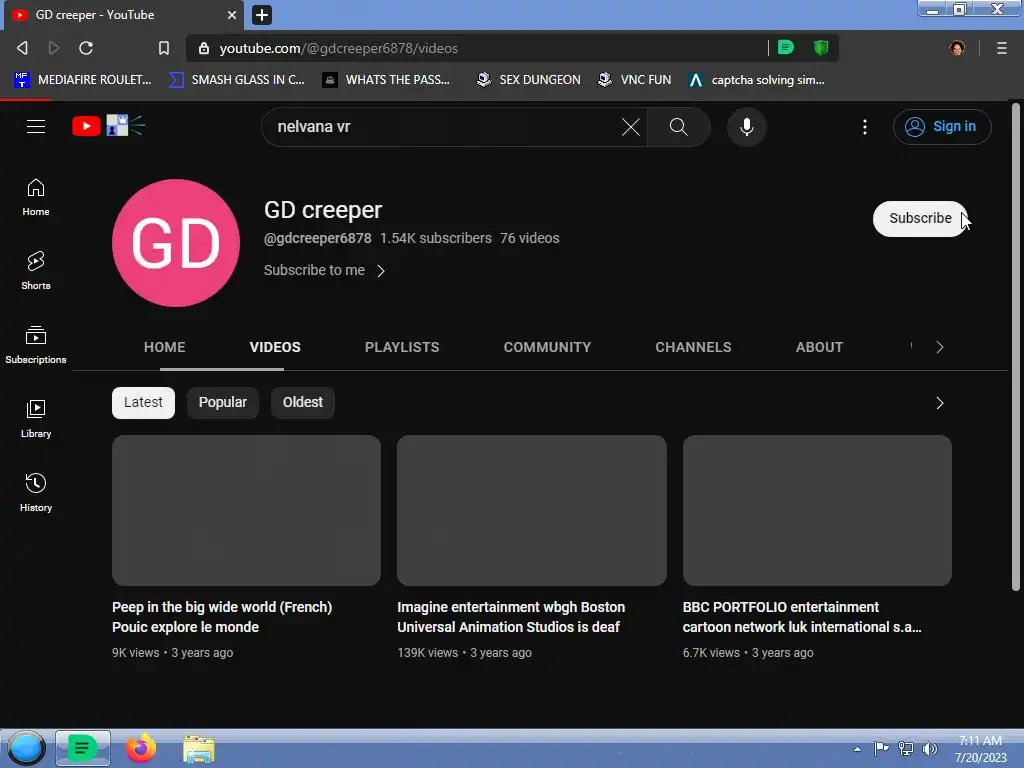Open thumbnail of BBC PORTFOLIO entertainment video

point(817,510)
